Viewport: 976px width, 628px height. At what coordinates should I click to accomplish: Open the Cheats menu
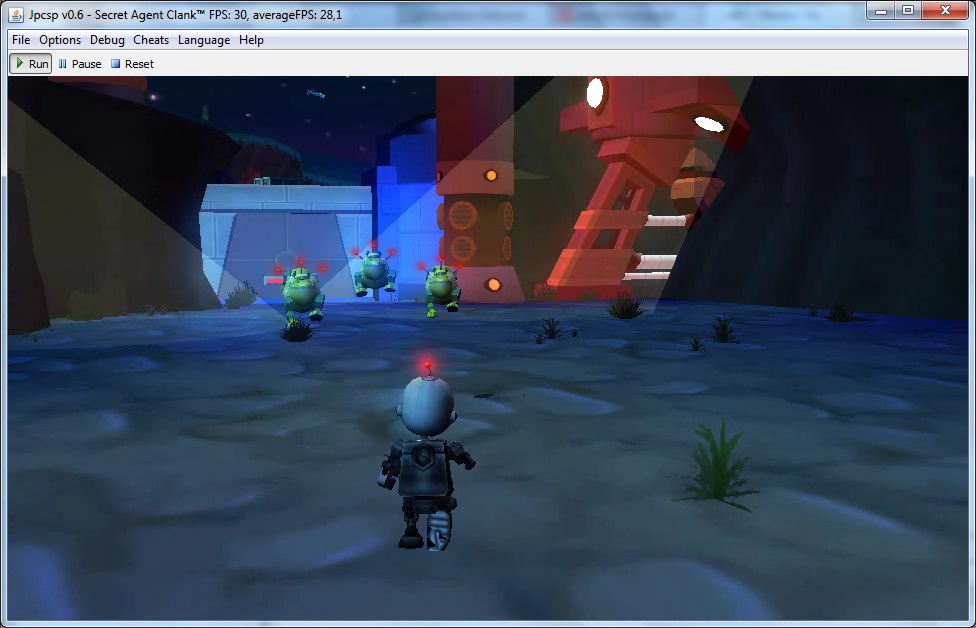(151, 40)
